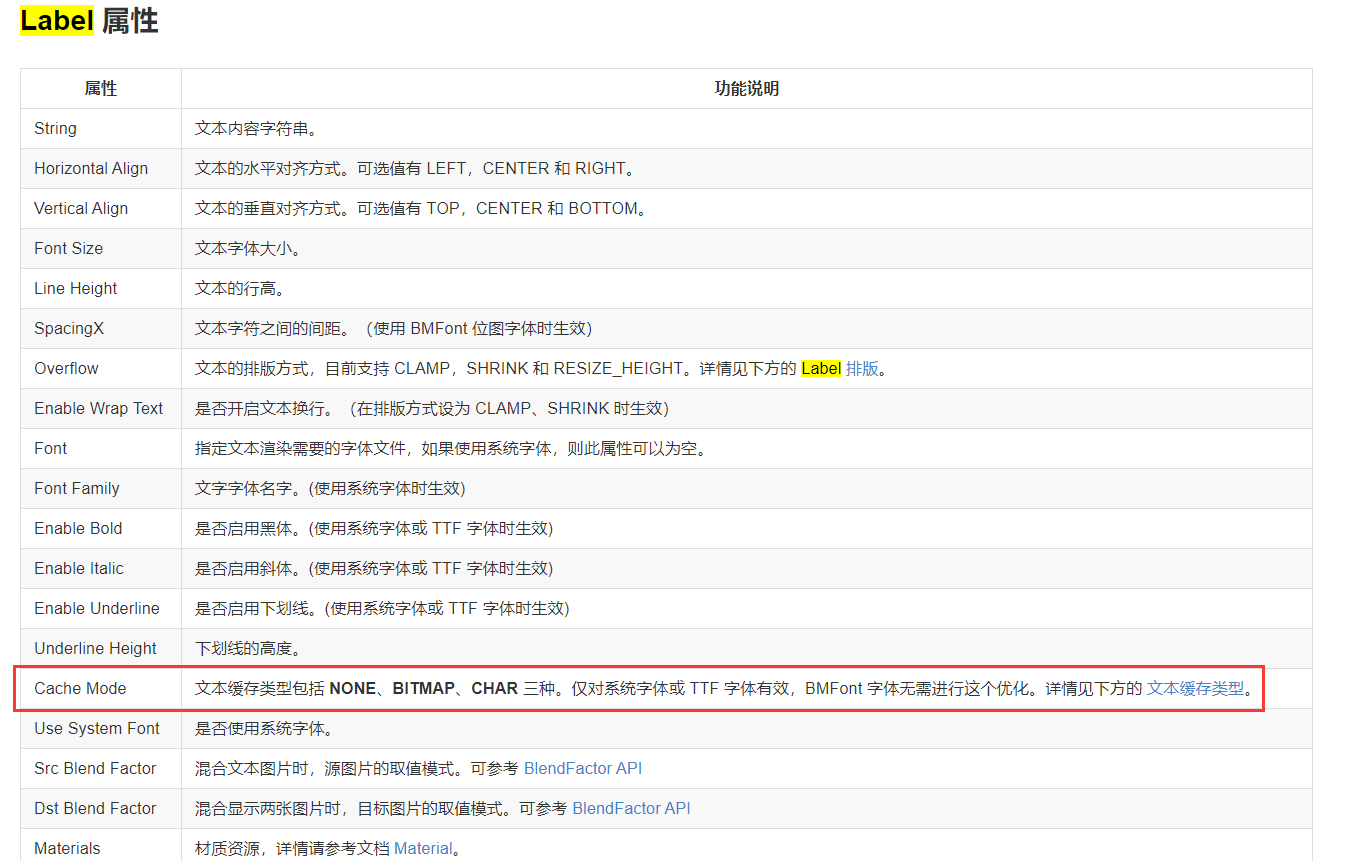This screenshot has width=1356, height=861.
Task: Click the "功能说明" column header
Action: [x=746, y=88]
